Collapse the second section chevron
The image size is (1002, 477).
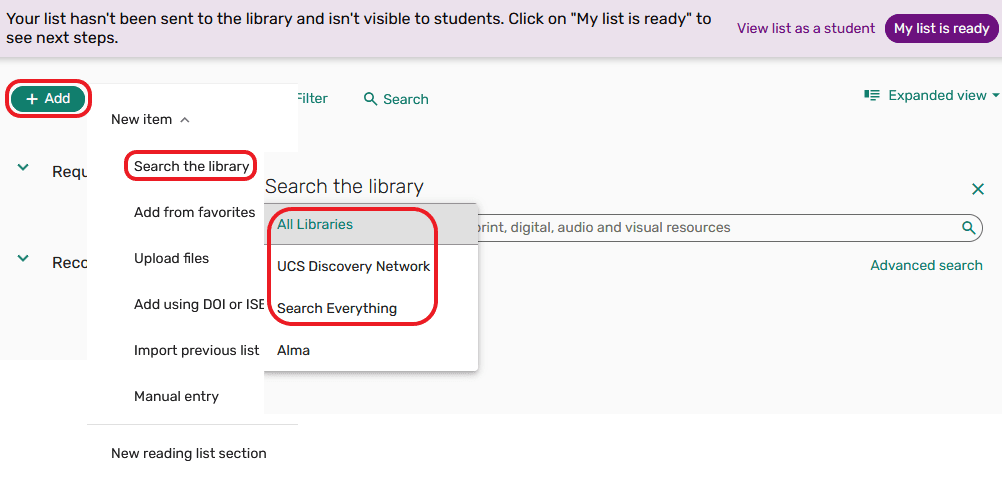23,258
